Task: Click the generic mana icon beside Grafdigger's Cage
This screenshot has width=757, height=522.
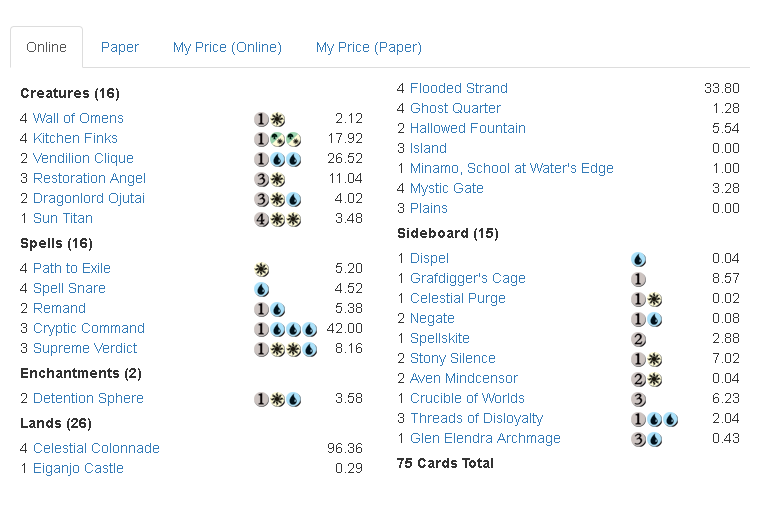Action: (639, 279)
